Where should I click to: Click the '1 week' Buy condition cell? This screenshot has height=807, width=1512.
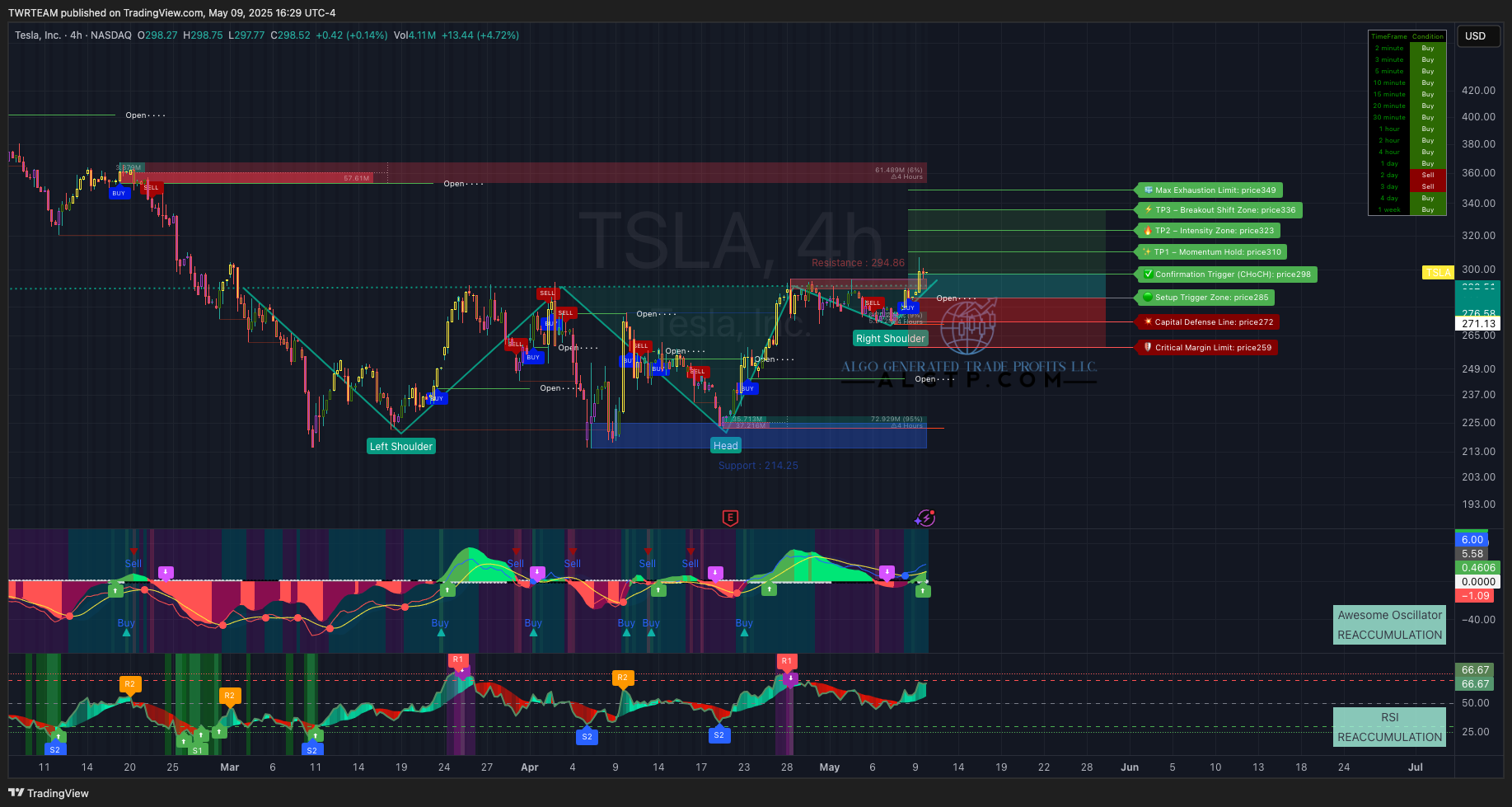pyautogui.click(x=1428, y=209)
